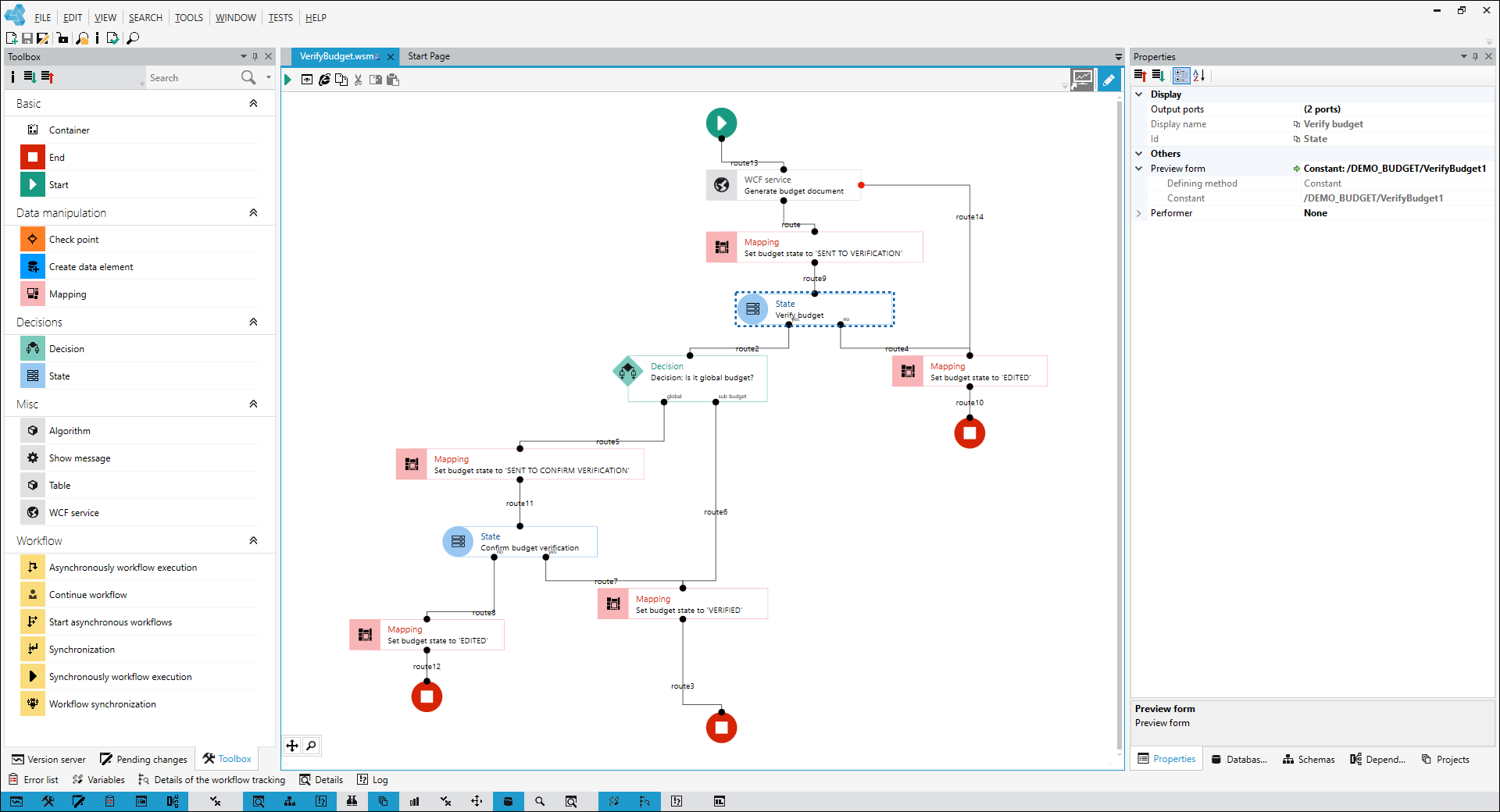Click the Internet Explorer preview icon in editor toolbar

point(323,79)
